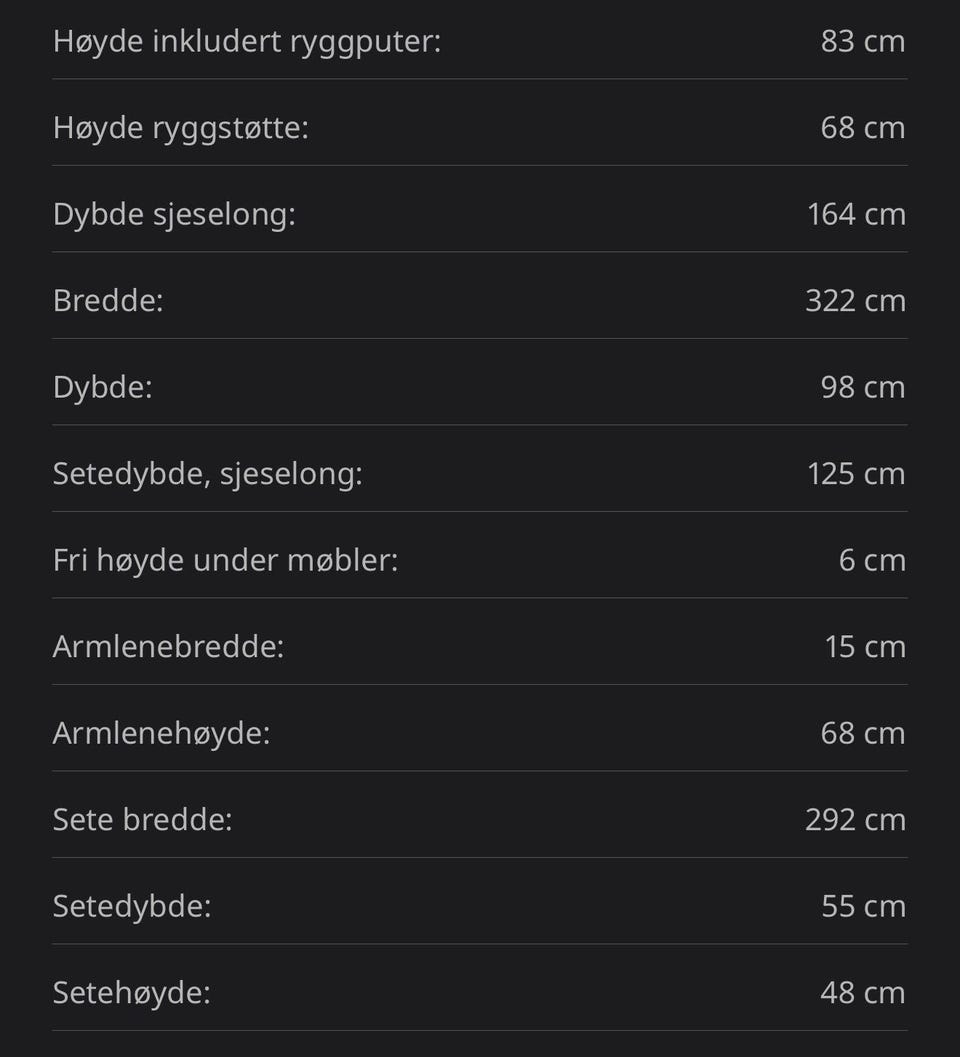Select the "Dybde:" label
This screenshot has width=960, height=1057.
(x=102, y=388)
